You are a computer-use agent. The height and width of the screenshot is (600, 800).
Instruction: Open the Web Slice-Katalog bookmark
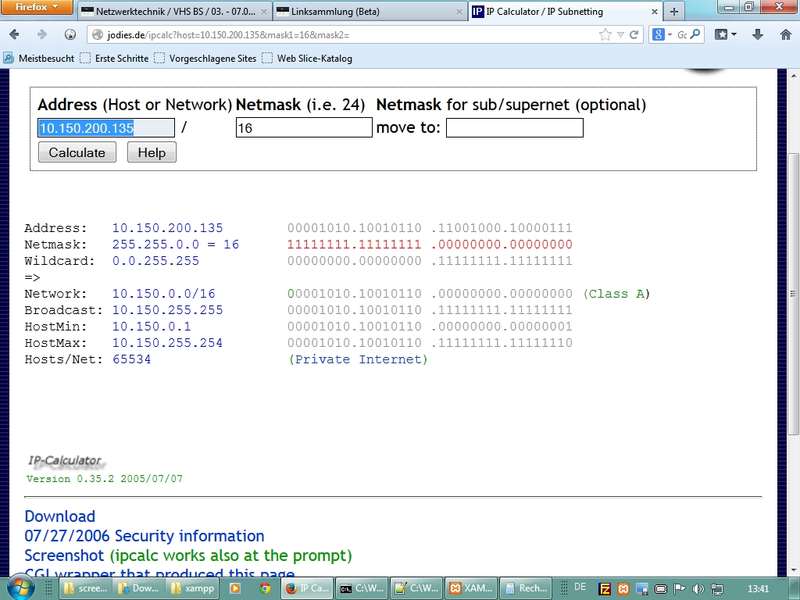(x=307, y=59)
